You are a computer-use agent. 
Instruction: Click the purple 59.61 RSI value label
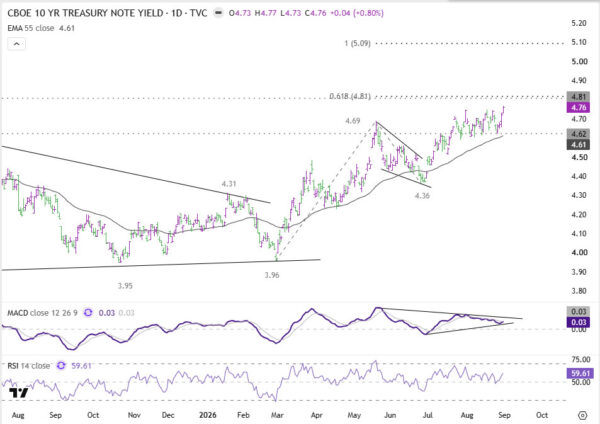pyautogui.click(x=580, y=373)
